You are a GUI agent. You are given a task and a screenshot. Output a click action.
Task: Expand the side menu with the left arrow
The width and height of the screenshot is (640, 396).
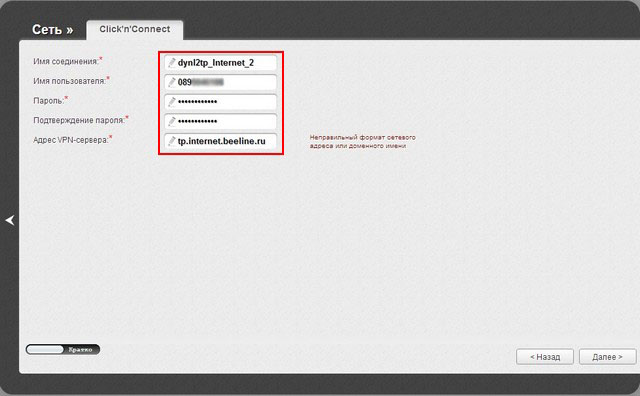click(x=10, y=220)
